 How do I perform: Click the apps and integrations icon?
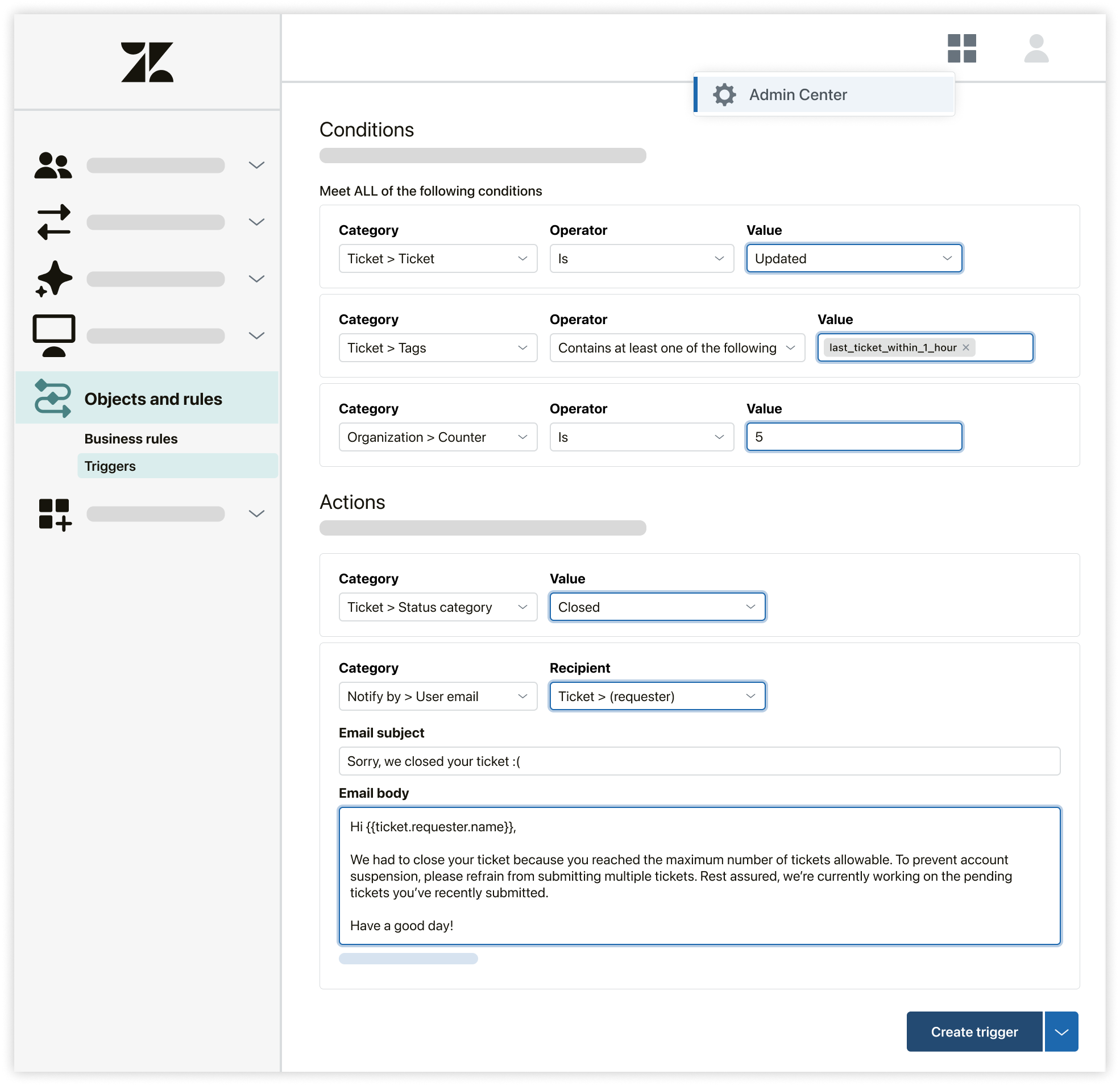(x=54, y=514)
